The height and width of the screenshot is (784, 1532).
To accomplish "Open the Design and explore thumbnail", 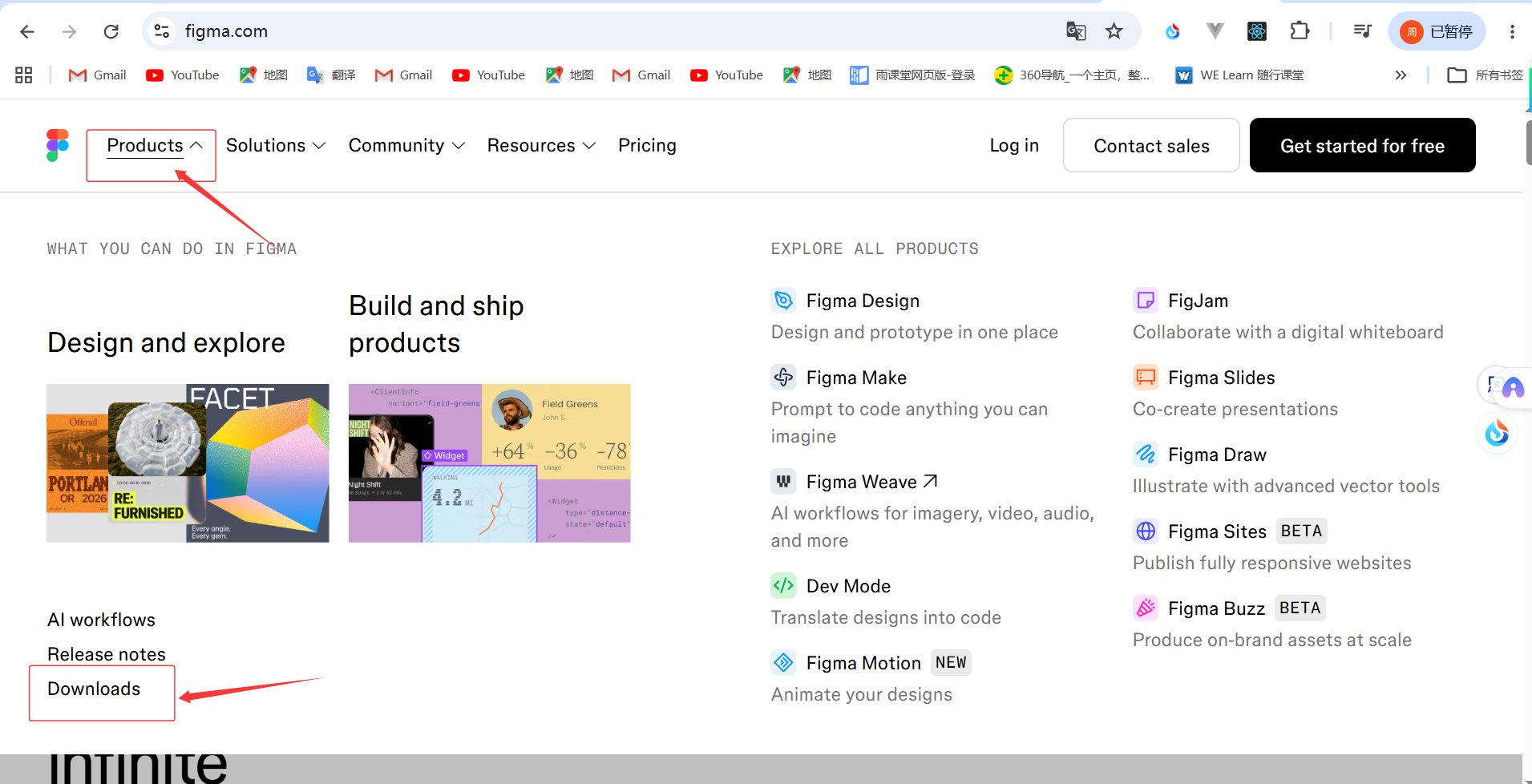I will coord(188,463).
